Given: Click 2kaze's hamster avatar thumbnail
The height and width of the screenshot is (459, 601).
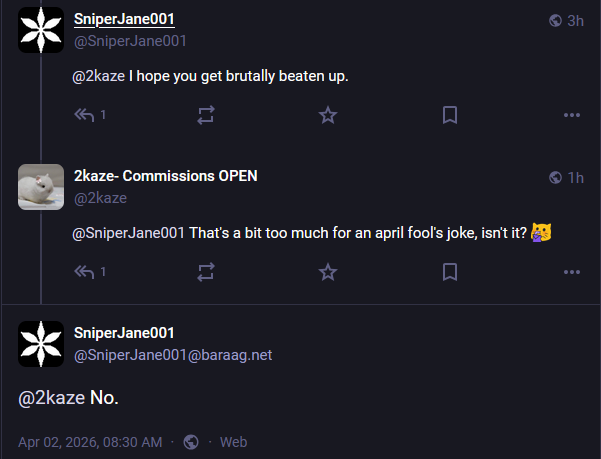Looking at the screenshot, I should [42, 186].
